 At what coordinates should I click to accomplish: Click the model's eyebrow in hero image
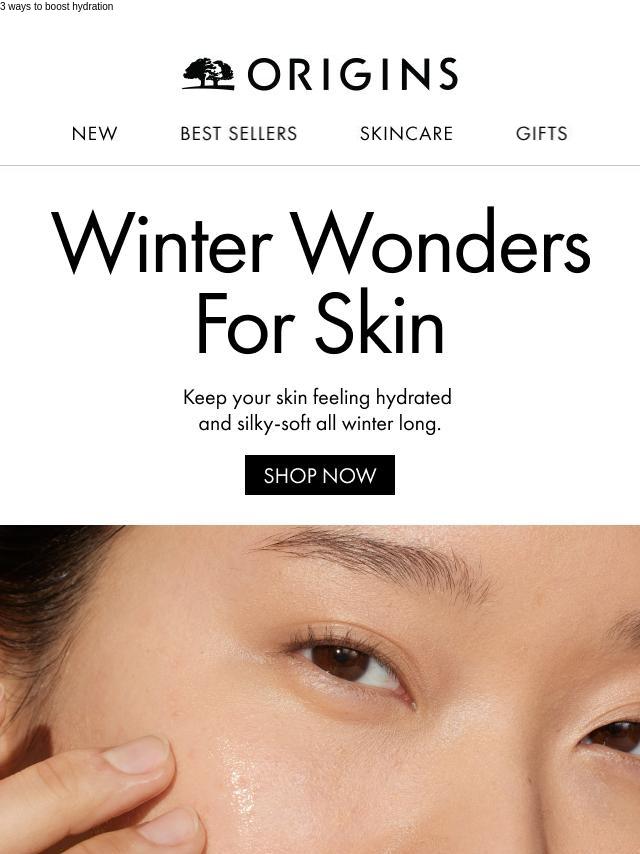click(376, 561)
